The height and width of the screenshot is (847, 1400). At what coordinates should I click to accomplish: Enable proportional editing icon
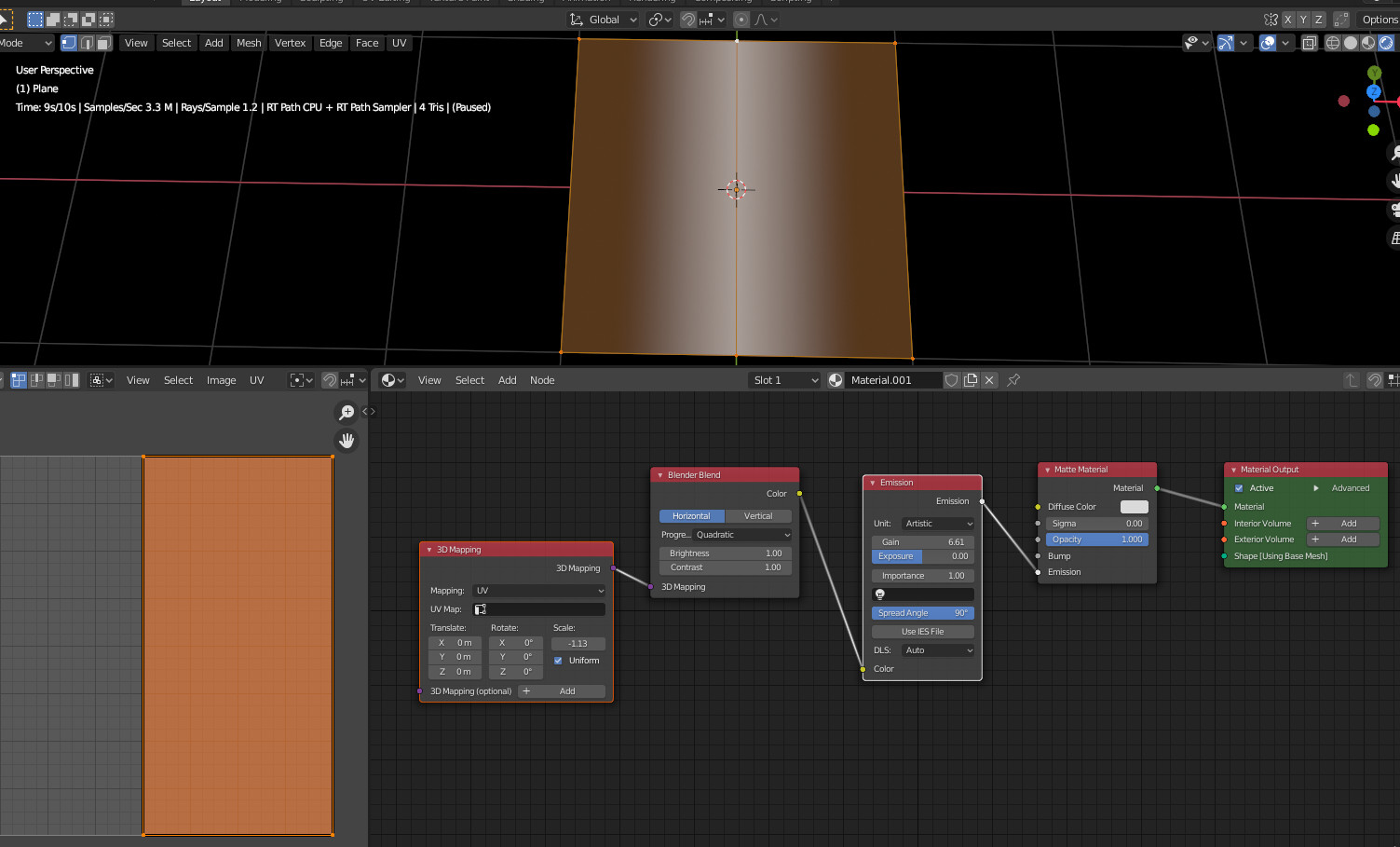[x=741, y=20]
